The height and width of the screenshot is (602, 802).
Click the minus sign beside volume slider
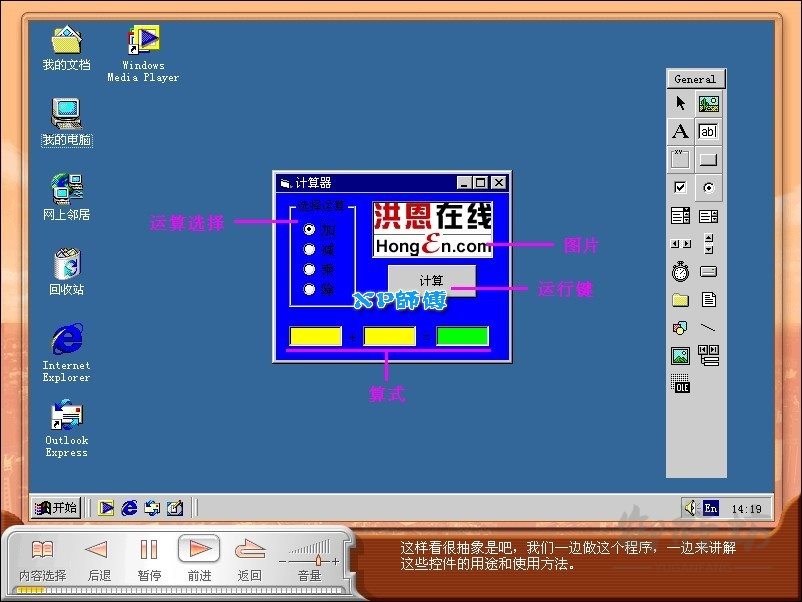[282, 561]
